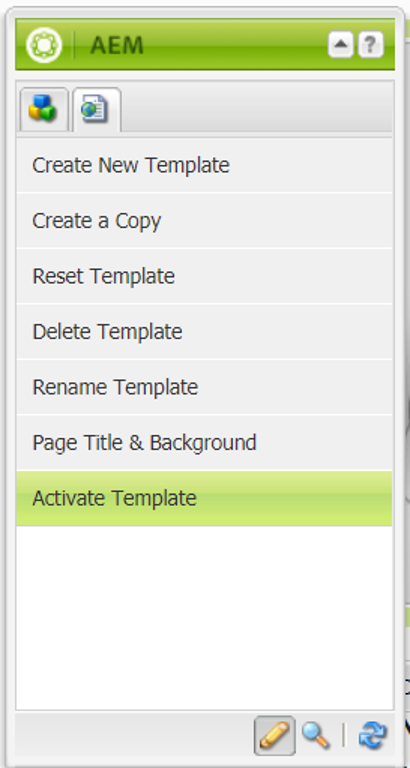Click the round AEM logo icon
Viewport: 410px width, 768px height.
[x=44, y=46]
